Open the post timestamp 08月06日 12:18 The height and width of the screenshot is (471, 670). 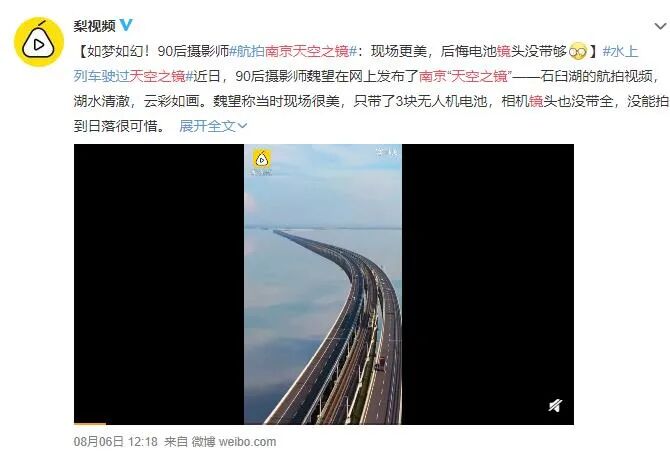115,442
